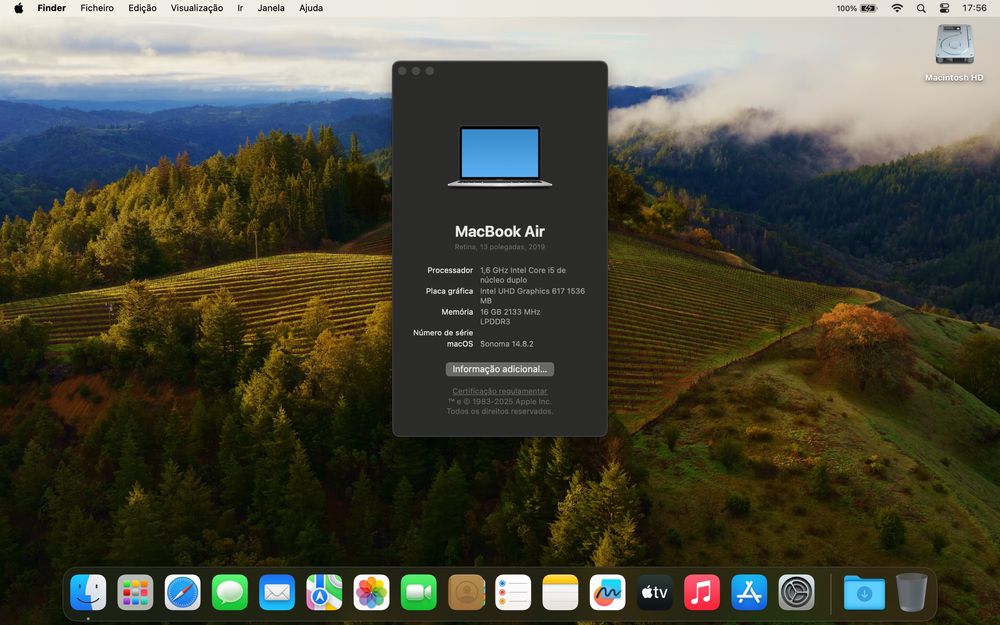The image size is (1000, 625).
Task: Open Messages app in the Dock
Action: (230, 592)
